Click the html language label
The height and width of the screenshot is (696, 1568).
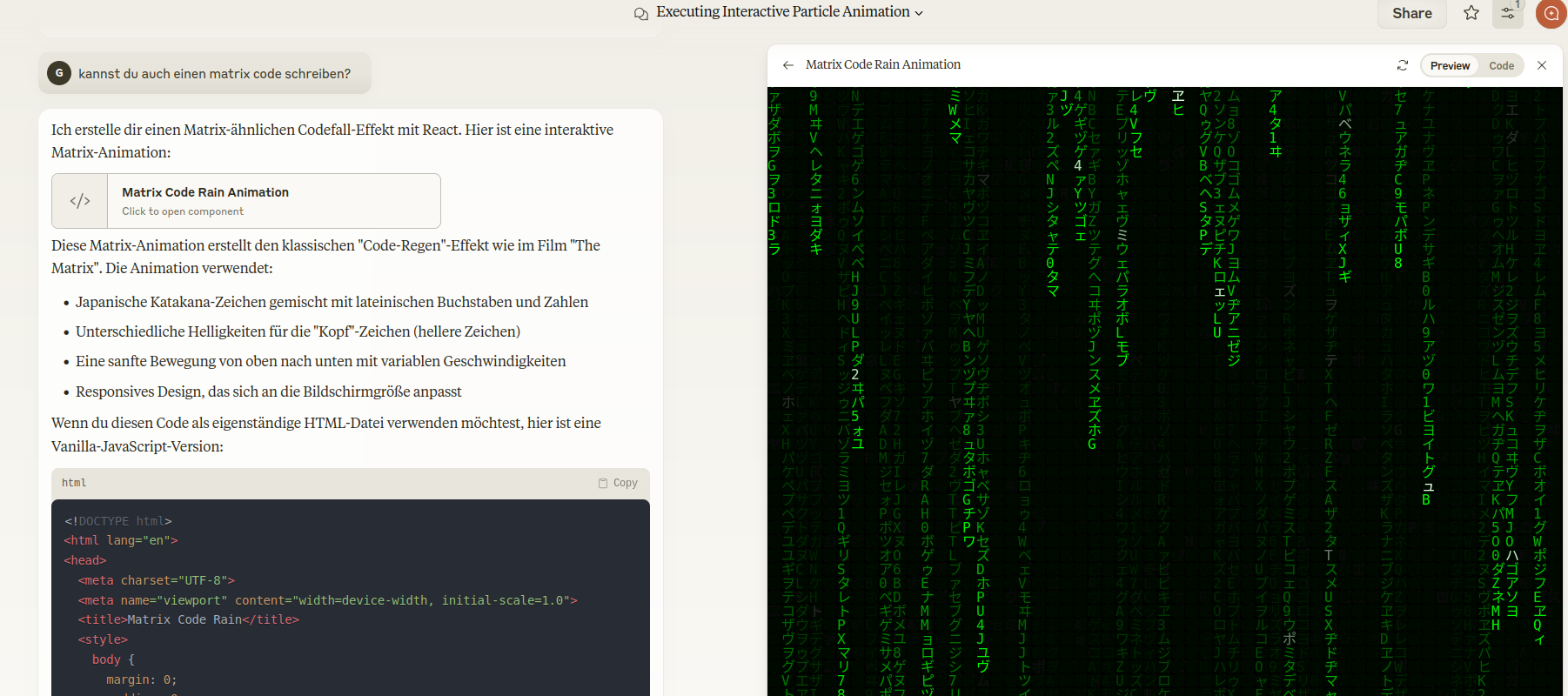pyautogui.click(x=74, y=483)
